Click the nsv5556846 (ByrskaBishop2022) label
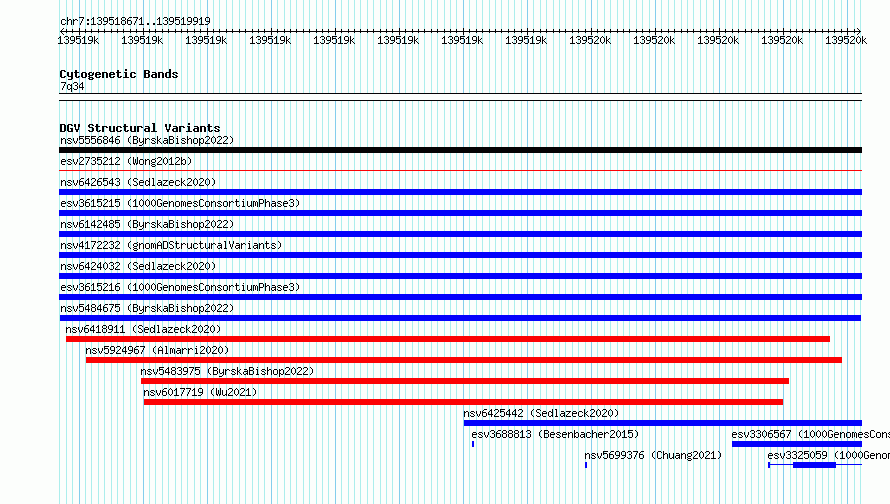Screen dimensions: 890x504 pos(147,140)
